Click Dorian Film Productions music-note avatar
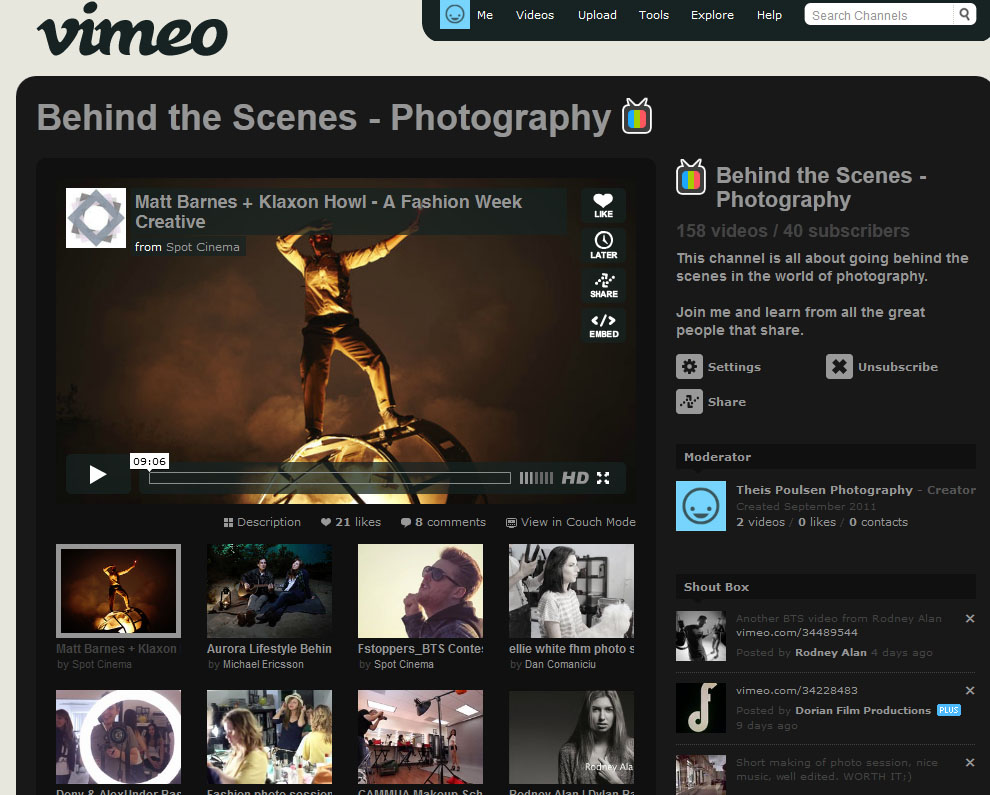The image size is (990, 795). [701, 708]
